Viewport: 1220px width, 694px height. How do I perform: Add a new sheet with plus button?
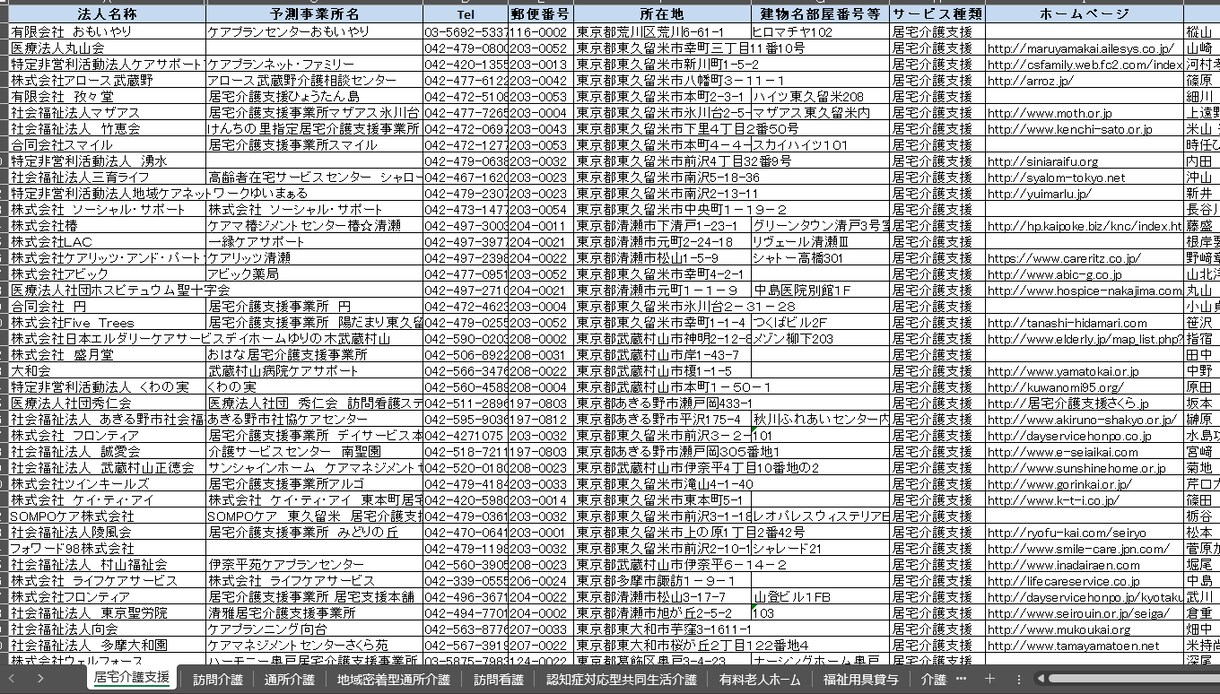(x=990, y=679)
